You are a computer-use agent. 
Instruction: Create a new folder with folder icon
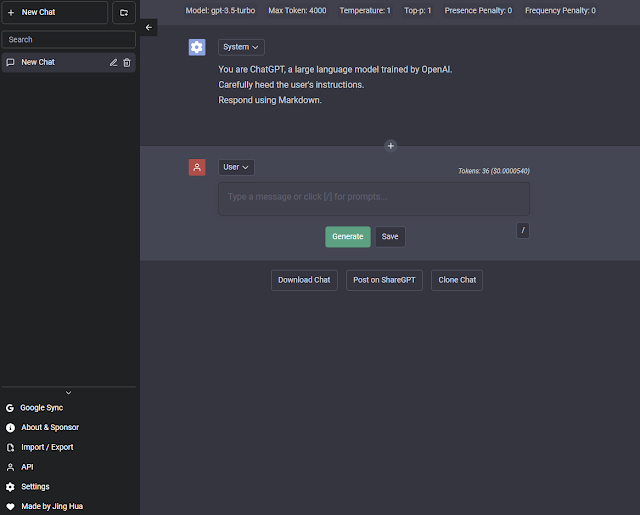tap(124, 12)
